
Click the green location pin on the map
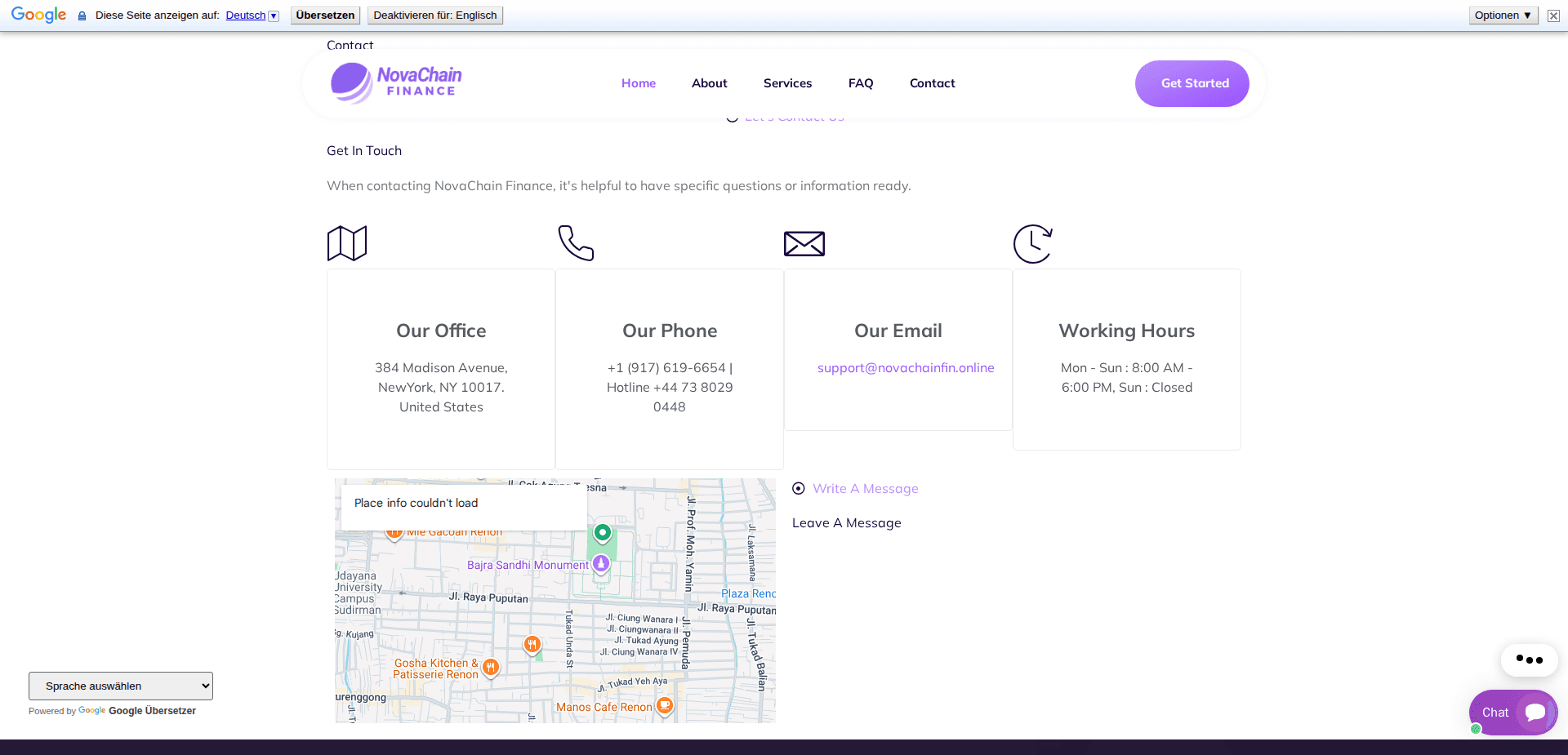602,532
